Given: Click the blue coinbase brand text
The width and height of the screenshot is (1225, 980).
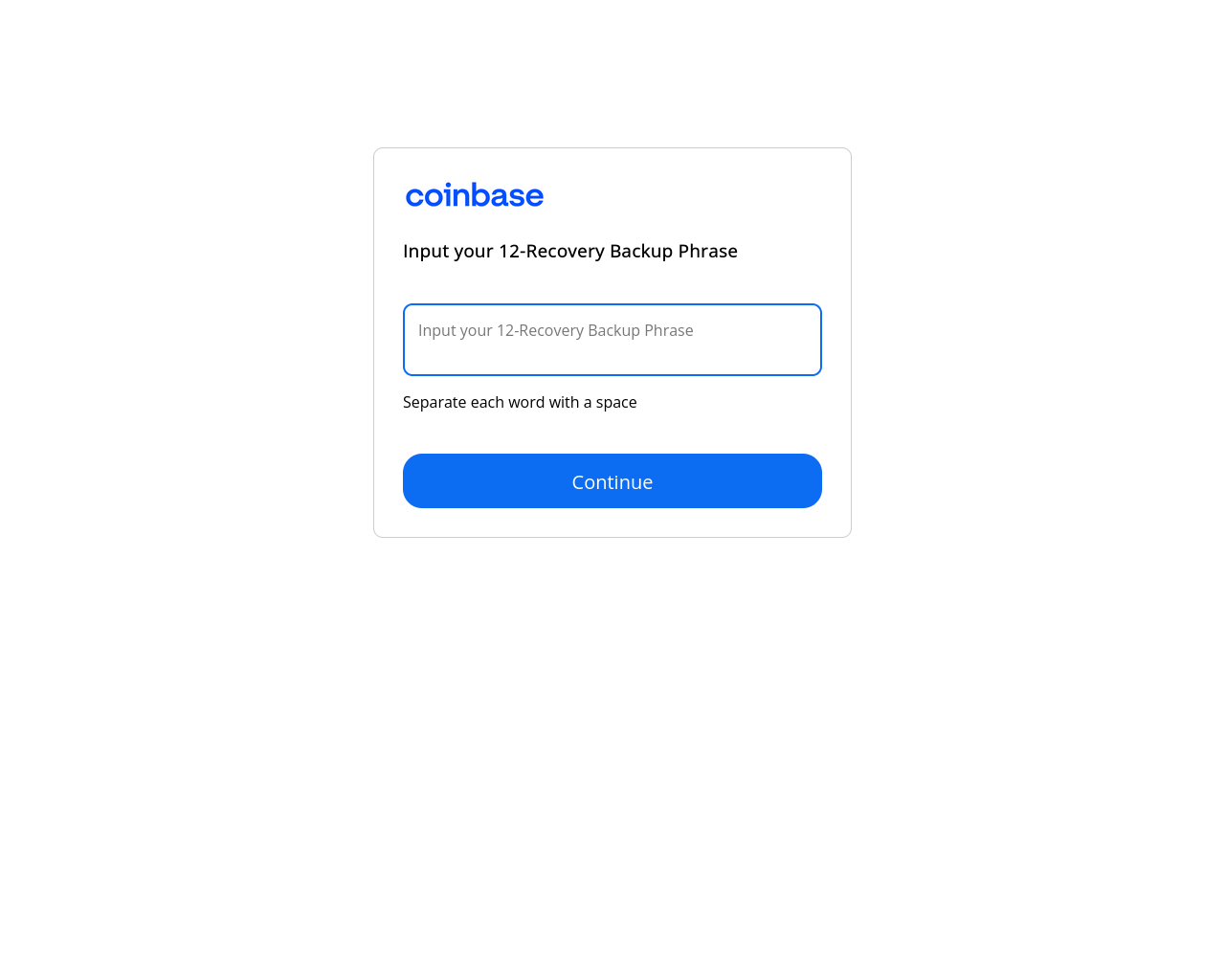Looking at the screenshot, I should [475, 195].
